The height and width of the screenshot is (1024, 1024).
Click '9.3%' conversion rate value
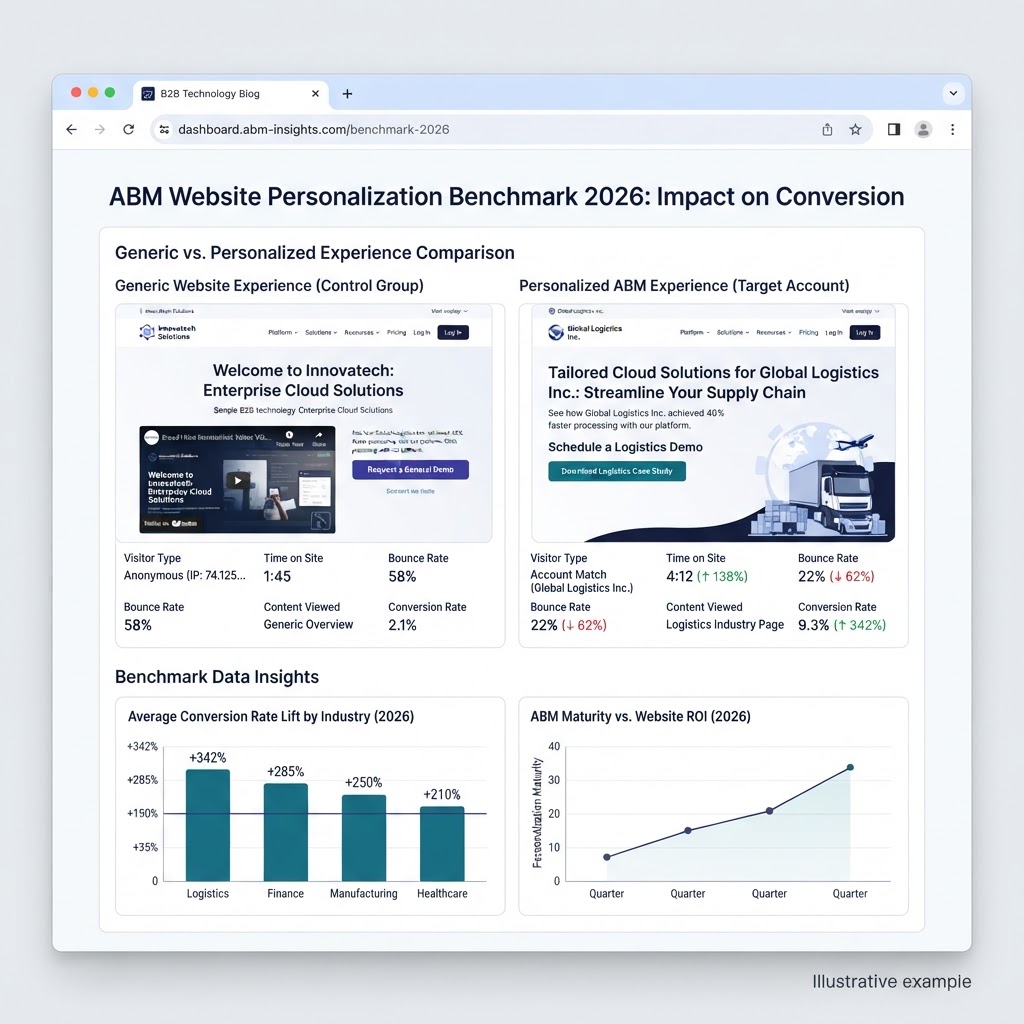coord(814,625)
